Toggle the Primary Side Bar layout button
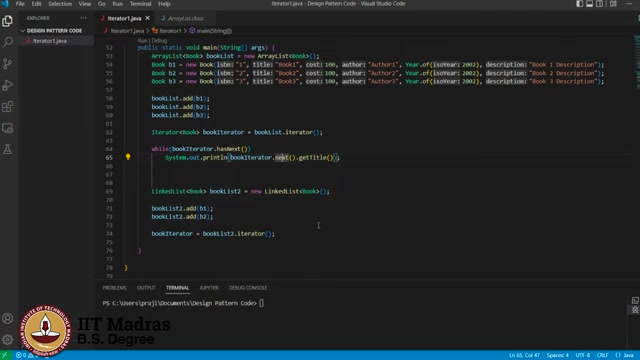The width and height of the screenshot is (640, 360). (580, 4)
